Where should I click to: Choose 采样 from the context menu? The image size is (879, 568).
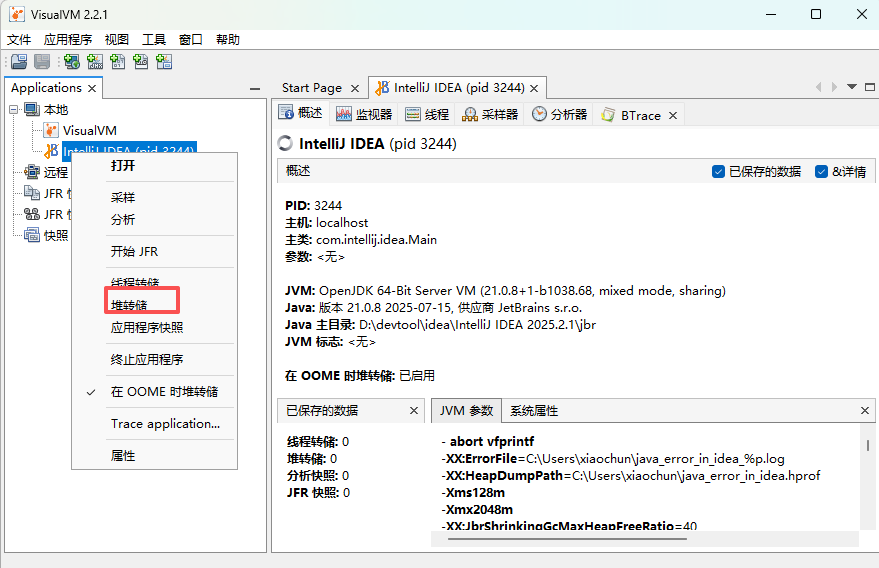(x=154, y=197)
